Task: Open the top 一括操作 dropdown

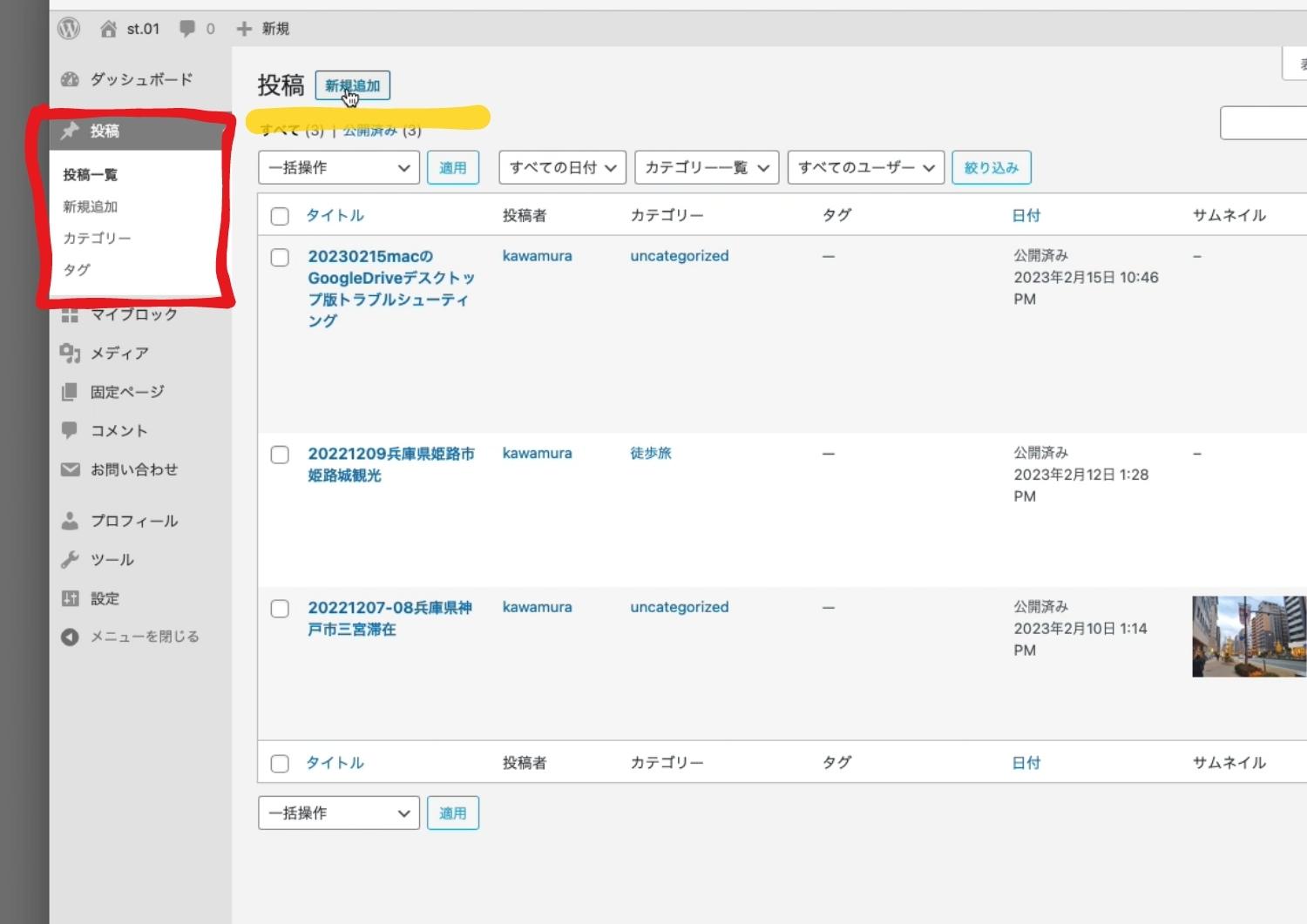Action: [x=339, y=167]
